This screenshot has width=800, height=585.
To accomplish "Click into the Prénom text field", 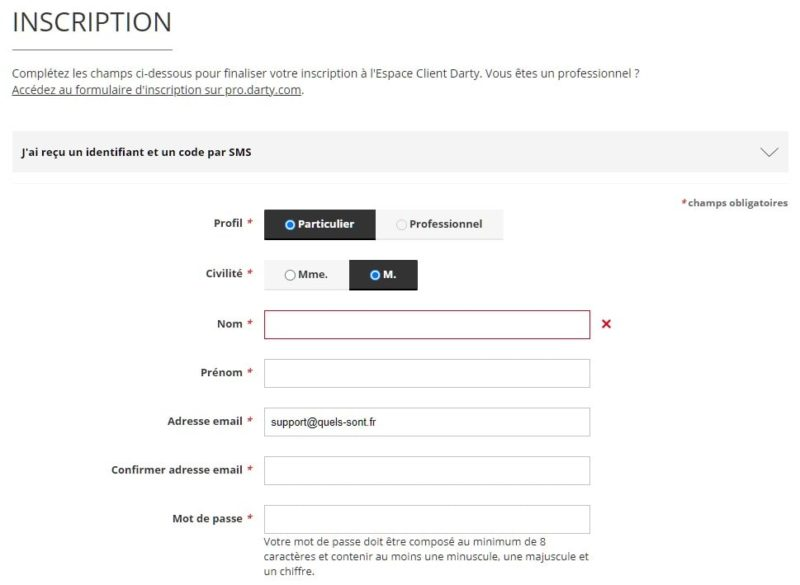I will (x=427, y=373).
